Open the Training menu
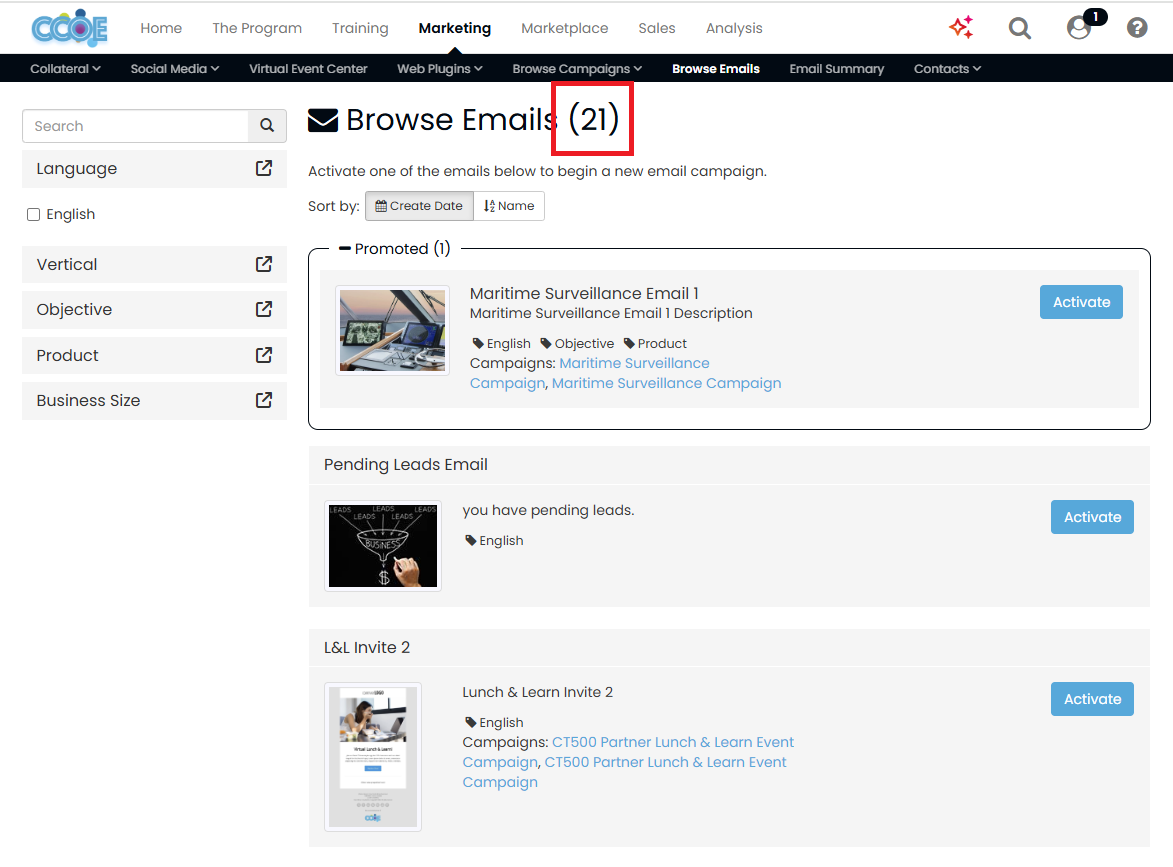This screenshot has height=867, width=1173. (361, 28)
